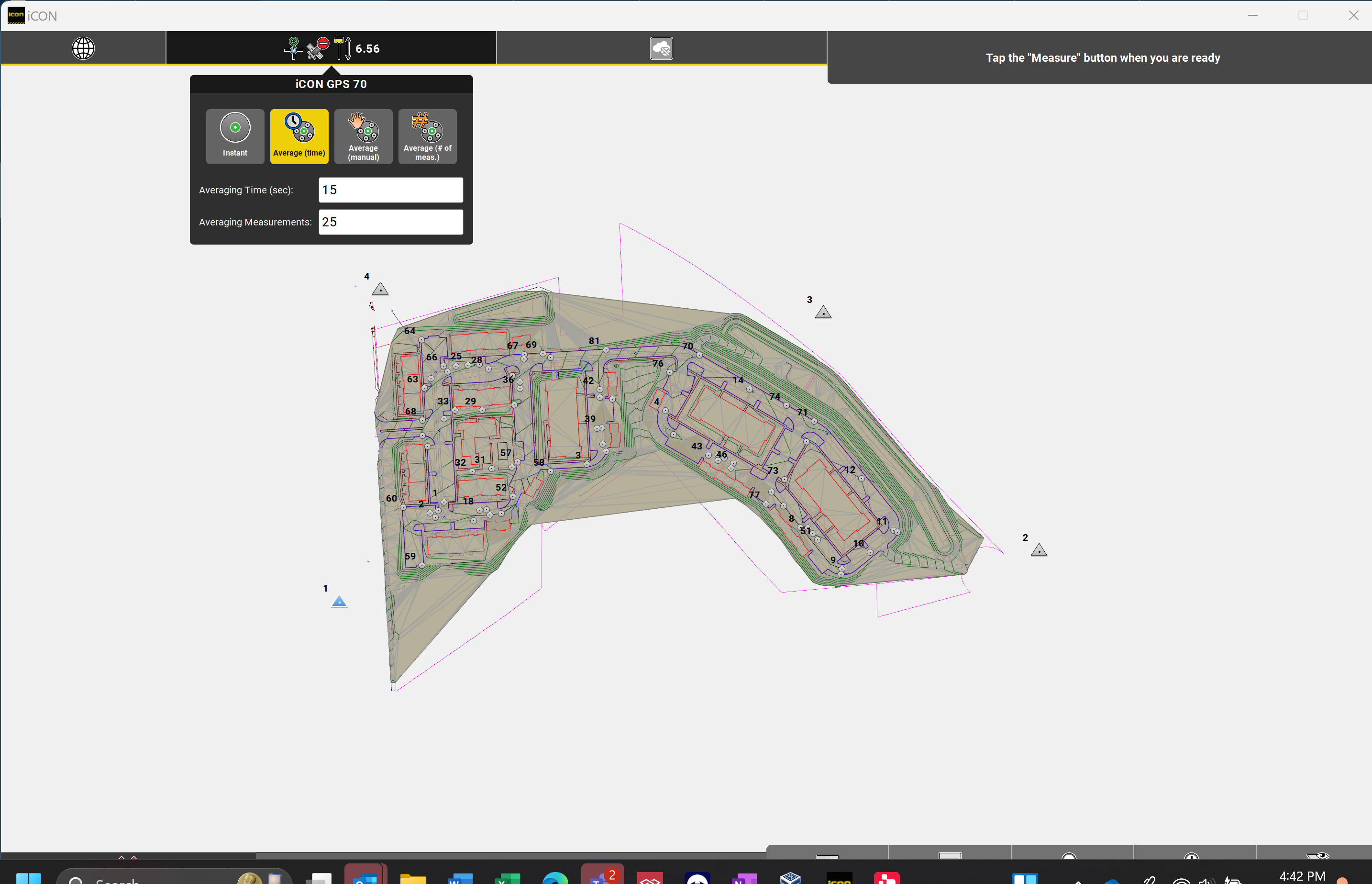Click control point 2 triangle marker
Screen dimensions: 1372x884
pos(1039,550)
